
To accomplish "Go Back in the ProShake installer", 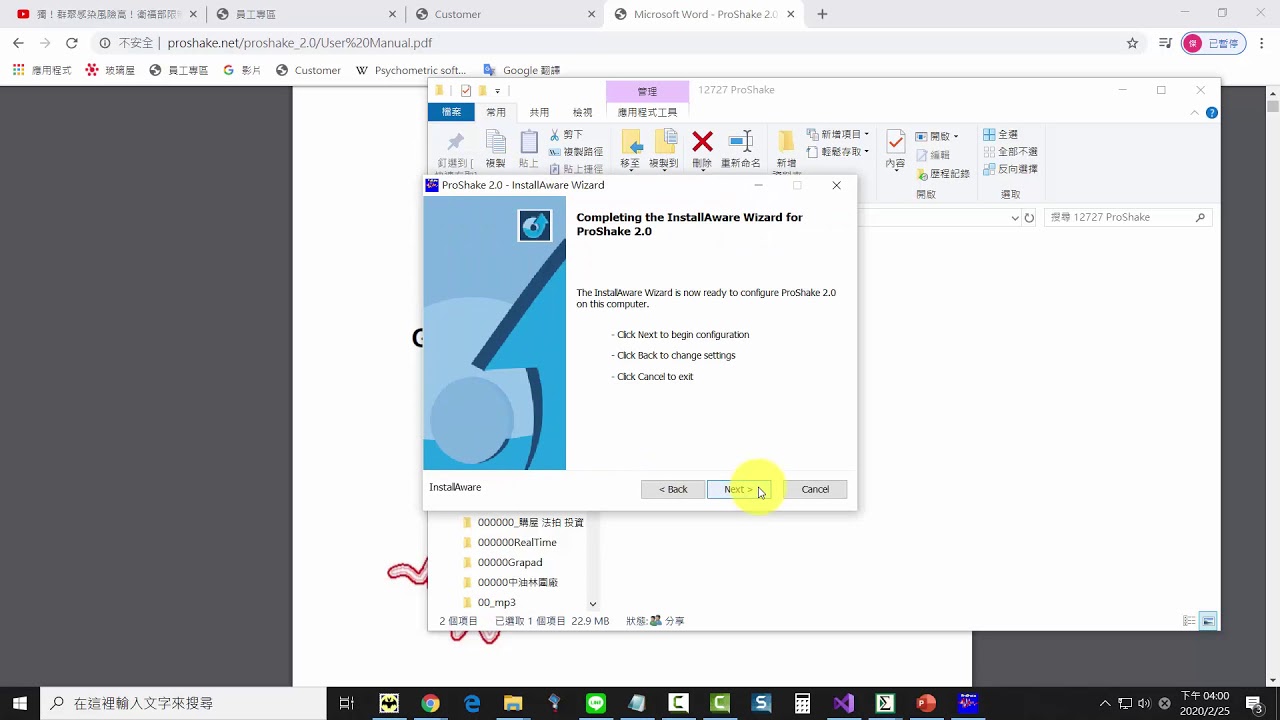I will click(x=672, y=489).
